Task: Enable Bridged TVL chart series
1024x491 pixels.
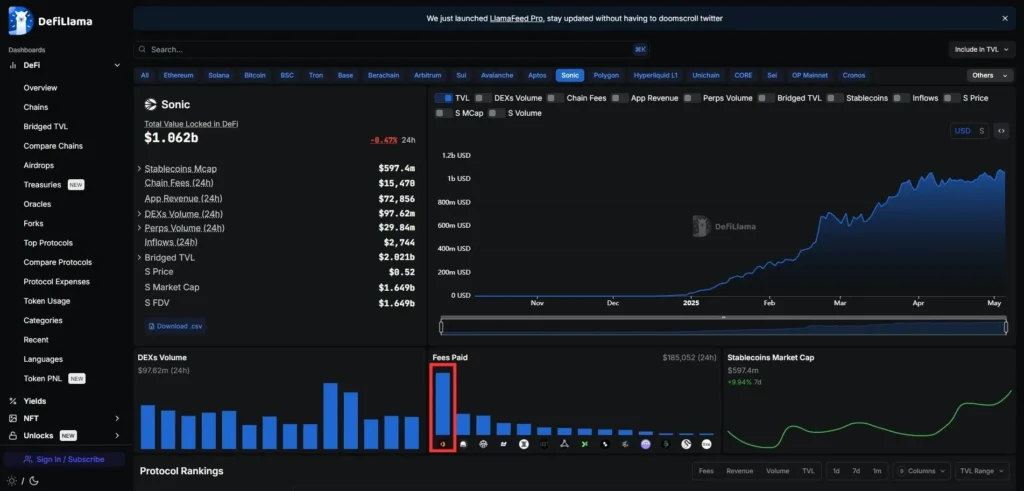Action: coord(767,98)
